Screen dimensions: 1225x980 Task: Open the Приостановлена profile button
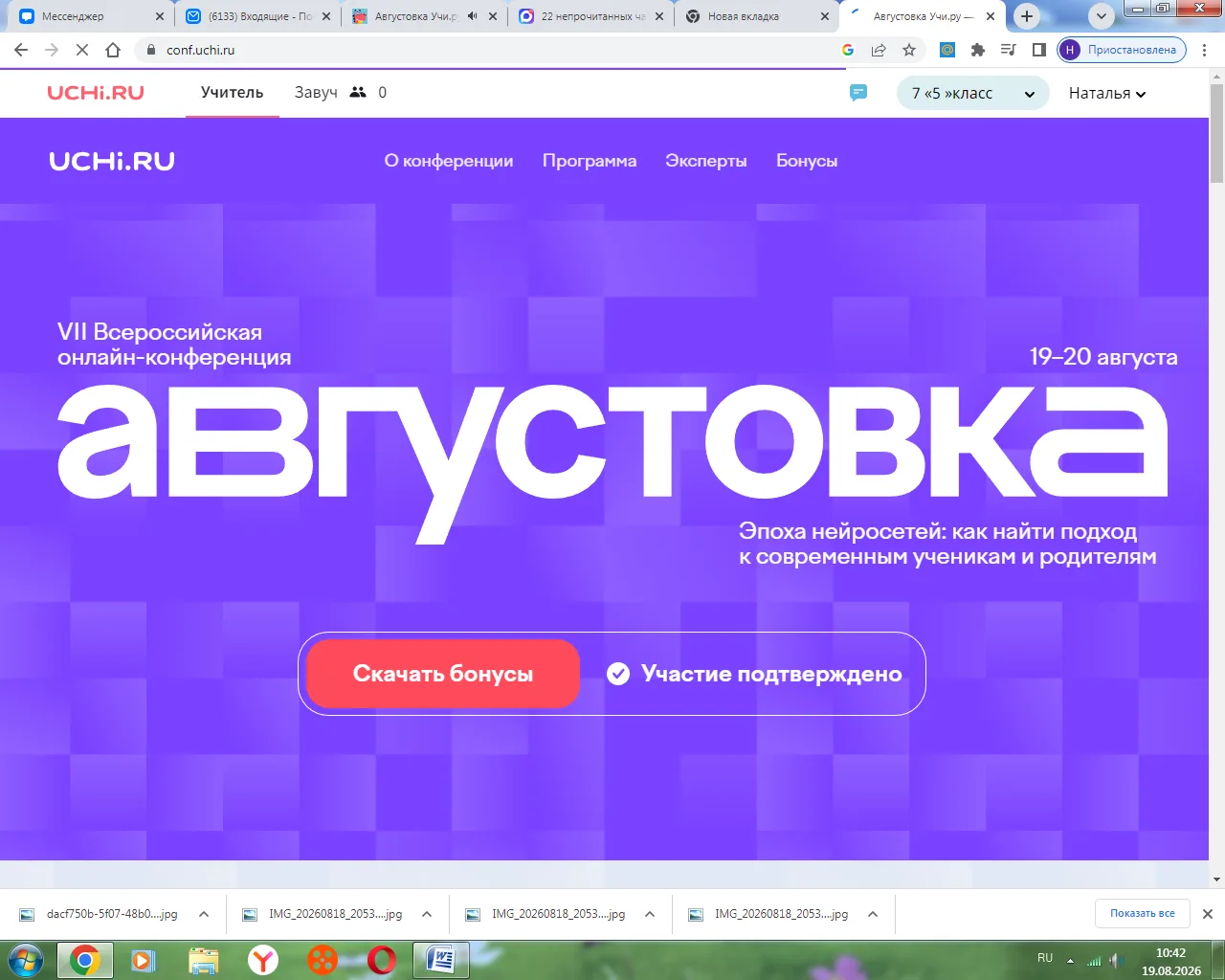pos(1122,50)
